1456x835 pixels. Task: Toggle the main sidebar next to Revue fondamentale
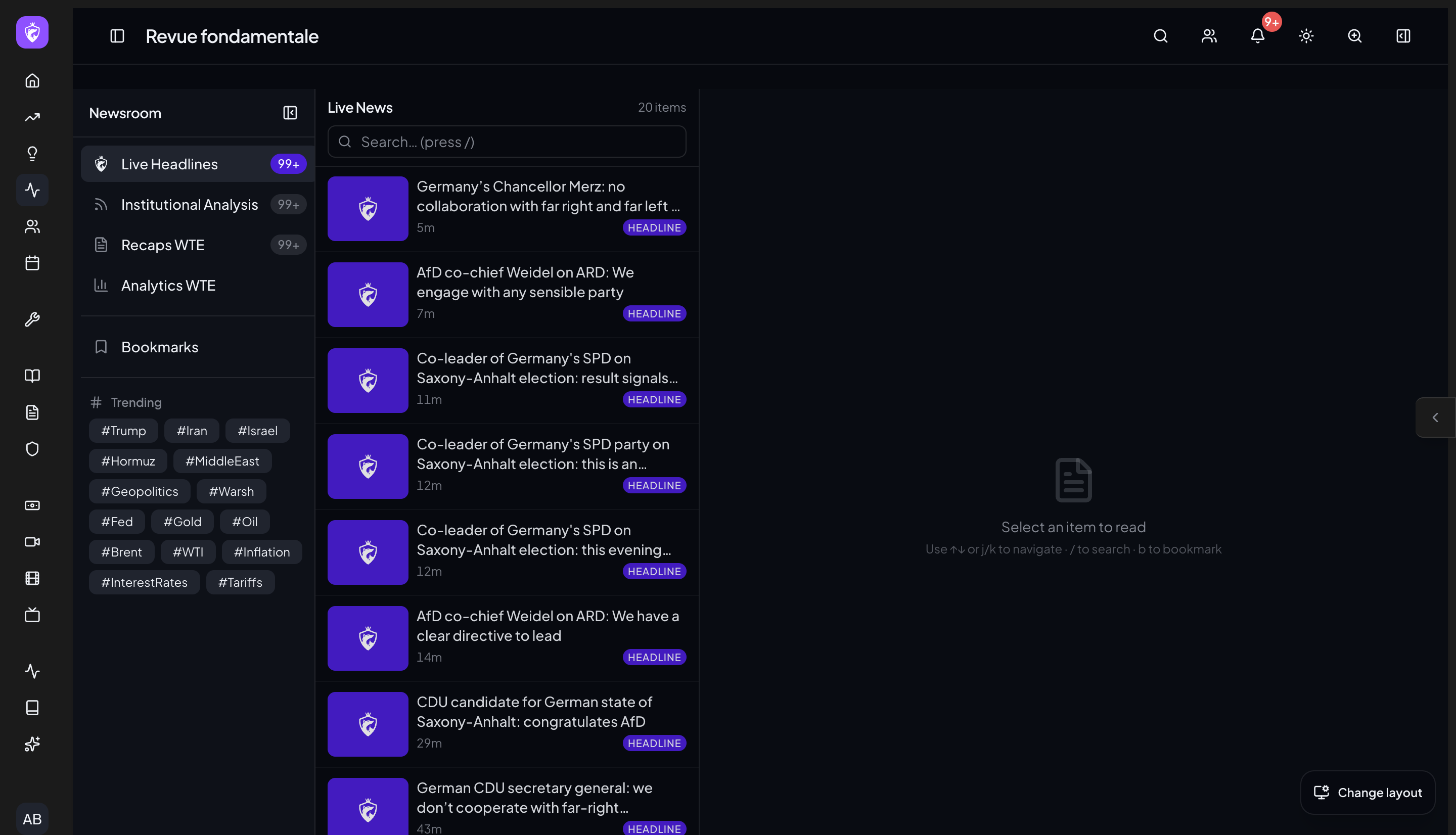[x=117, y=36]
